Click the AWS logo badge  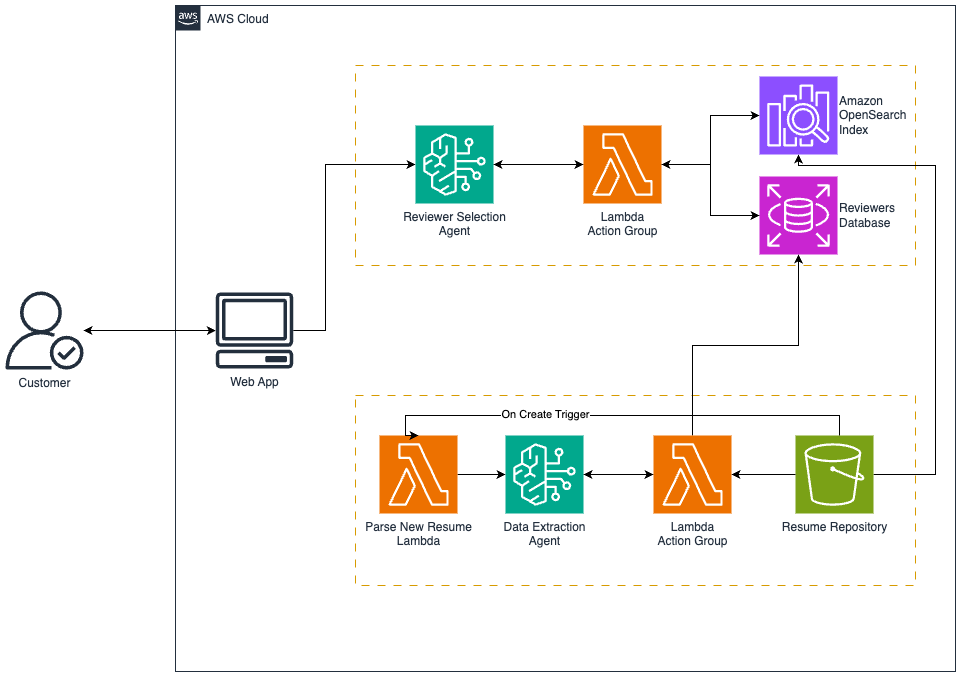click(188, 18)
